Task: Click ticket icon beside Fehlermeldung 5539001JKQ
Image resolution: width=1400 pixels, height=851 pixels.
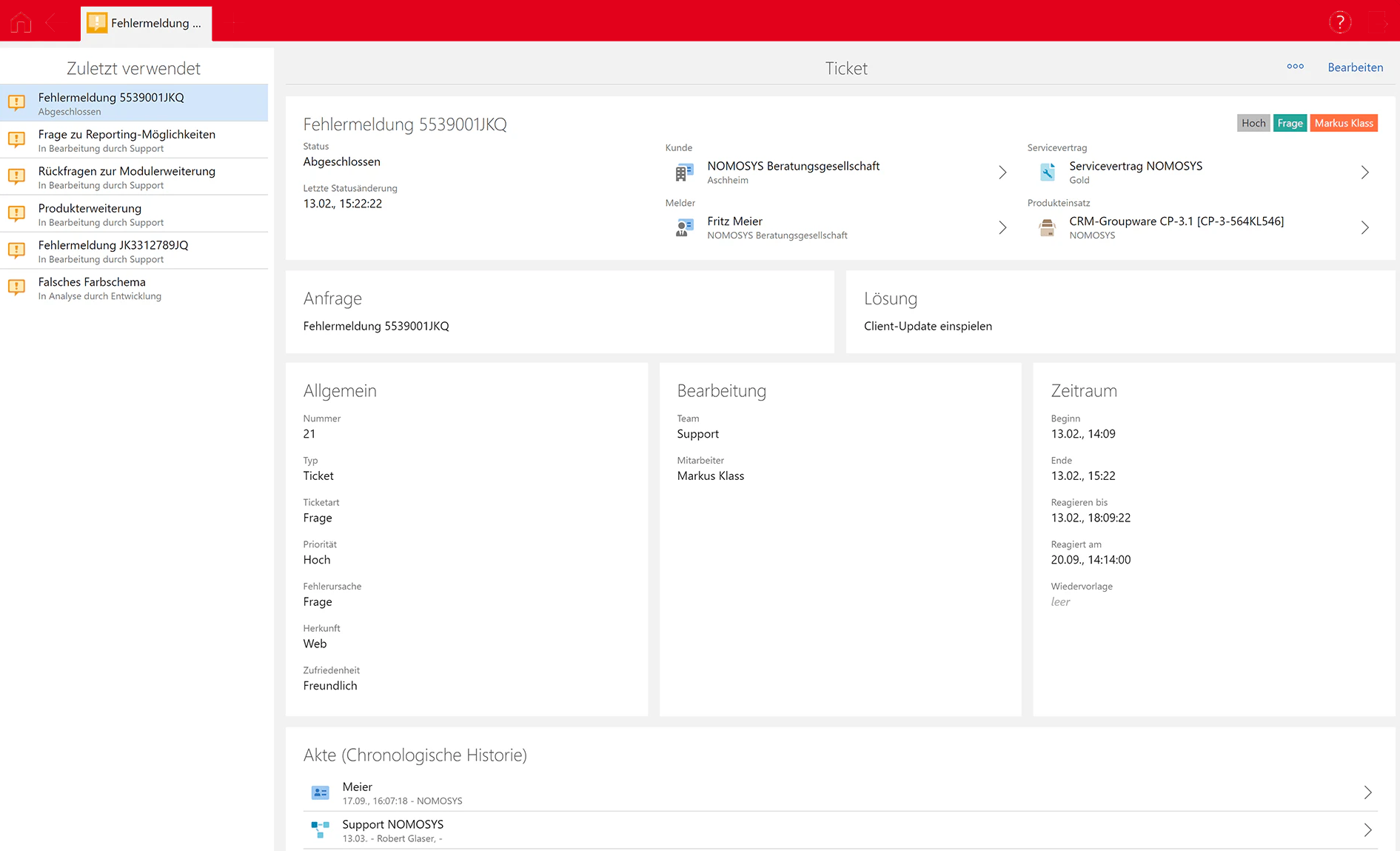Action: [16, 102]
